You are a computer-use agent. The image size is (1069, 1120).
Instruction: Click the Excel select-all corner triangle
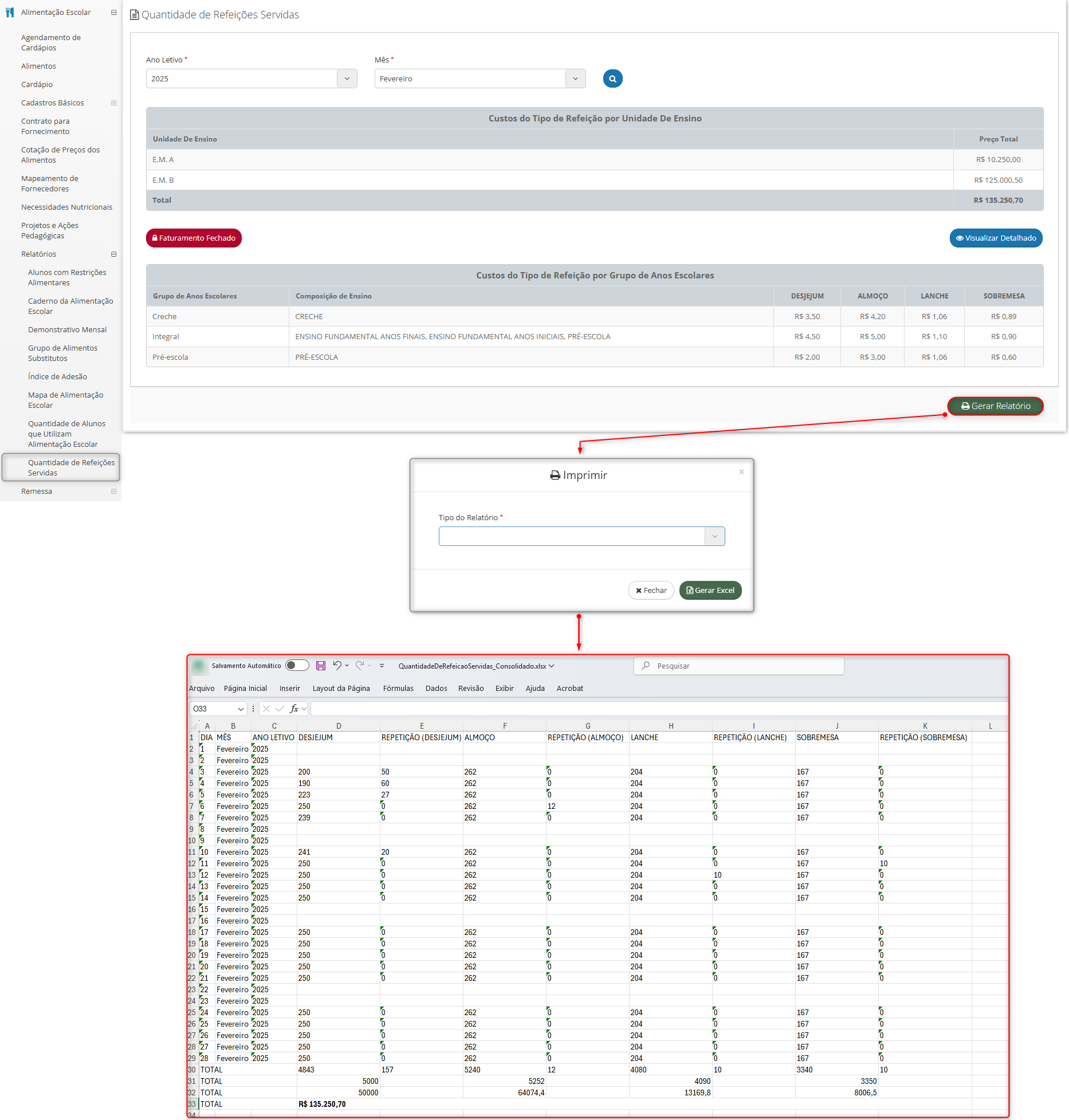coord(194,725)
